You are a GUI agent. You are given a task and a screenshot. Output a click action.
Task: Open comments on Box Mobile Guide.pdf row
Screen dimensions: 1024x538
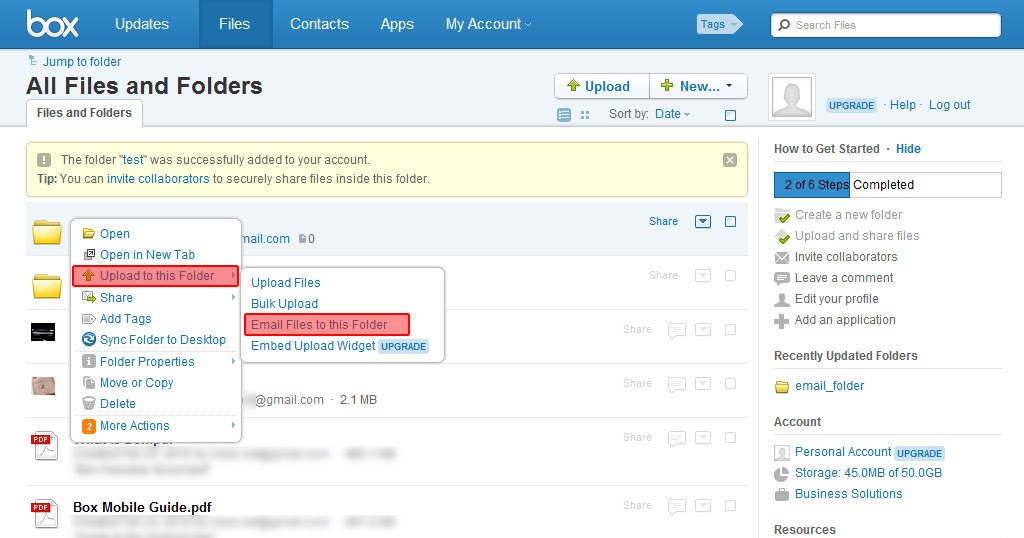coord(677,507)
